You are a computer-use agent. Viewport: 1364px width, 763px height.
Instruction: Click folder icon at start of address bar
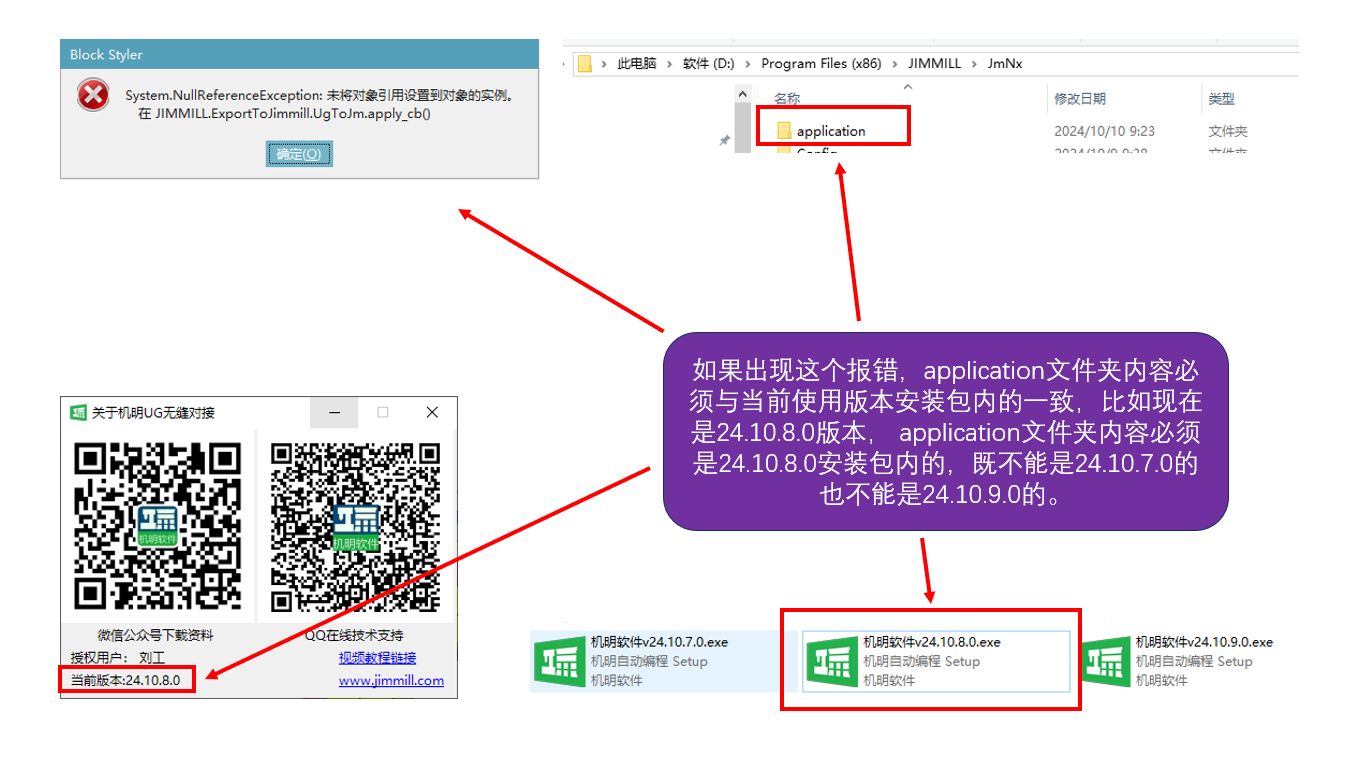[585, 64]
